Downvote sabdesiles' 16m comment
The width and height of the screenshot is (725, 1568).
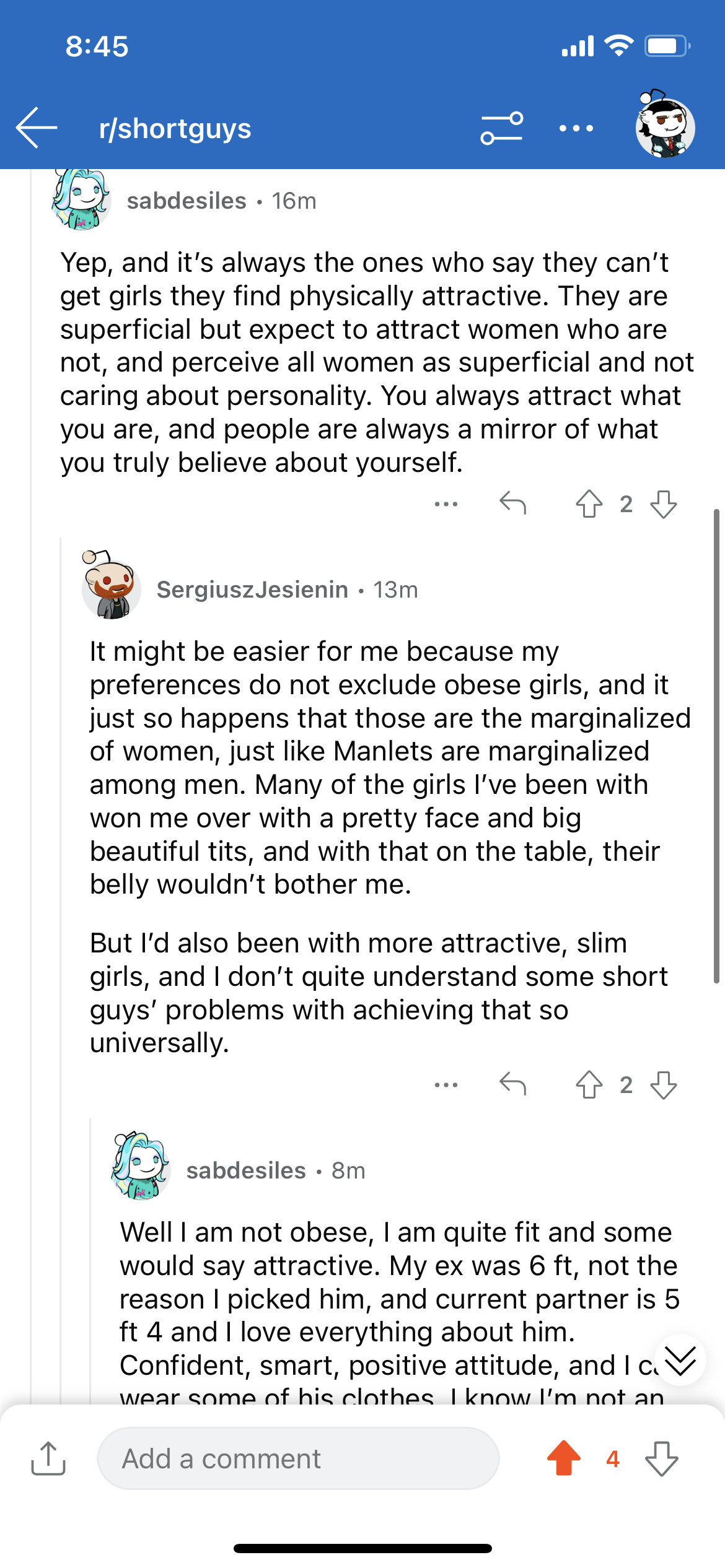[664, 503]
